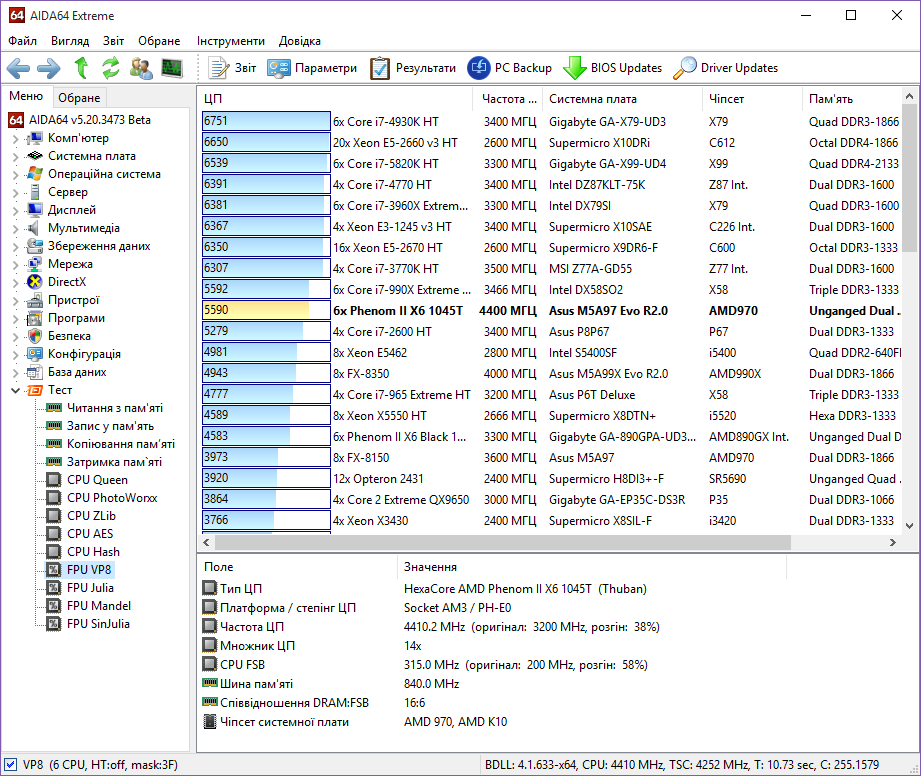Viewport: 921px width, 776px height.
Task: Click the Forward navigation arrow
Action: coord(49,68)
